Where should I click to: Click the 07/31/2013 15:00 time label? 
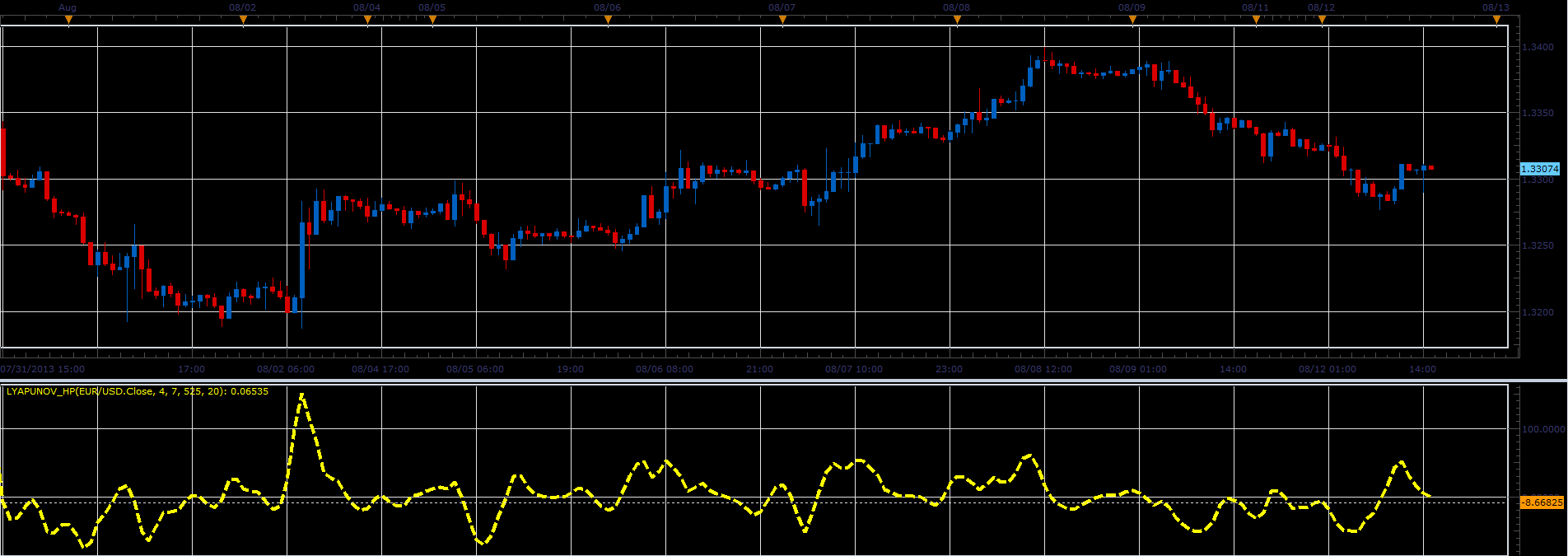[x=43, y=369]
